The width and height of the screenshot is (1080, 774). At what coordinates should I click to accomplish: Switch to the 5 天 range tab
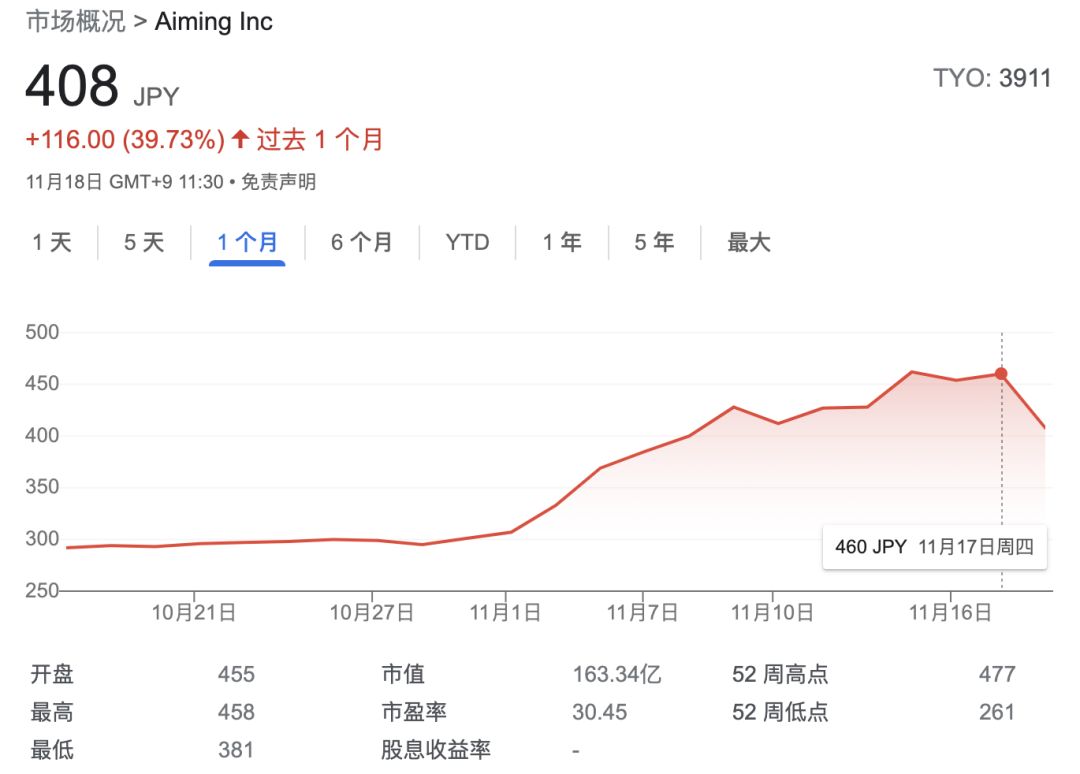tap(144, 242)
